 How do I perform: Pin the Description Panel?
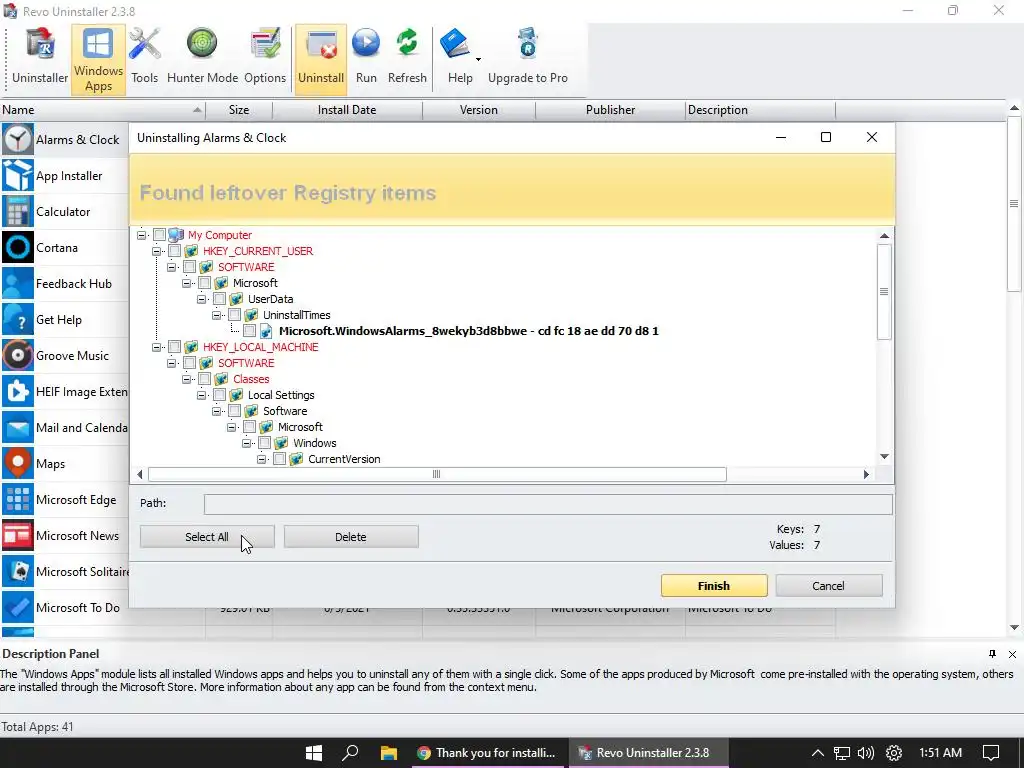click(992, 654)
